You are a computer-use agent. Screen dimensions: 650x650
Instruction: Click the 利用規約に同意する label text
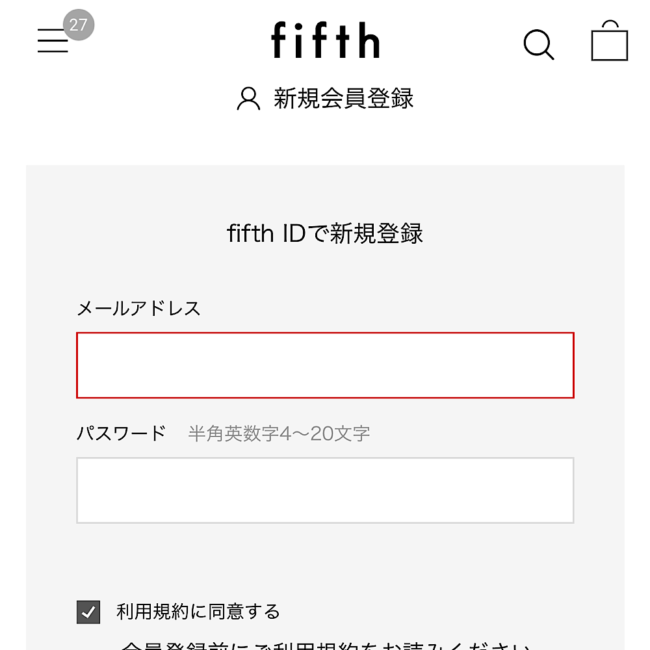pos(198,612)
